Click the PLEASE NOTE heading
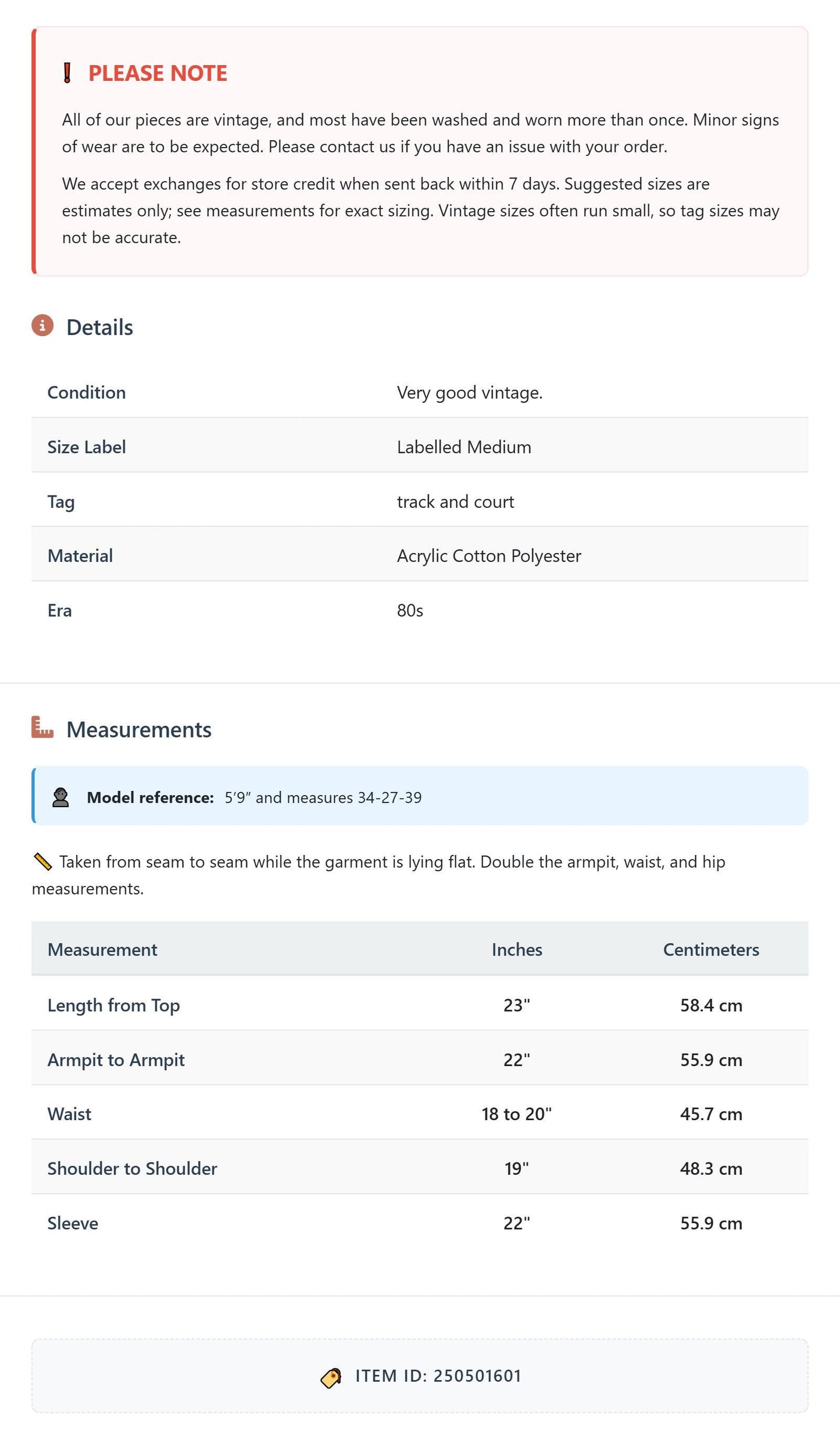 pos(158,73)
